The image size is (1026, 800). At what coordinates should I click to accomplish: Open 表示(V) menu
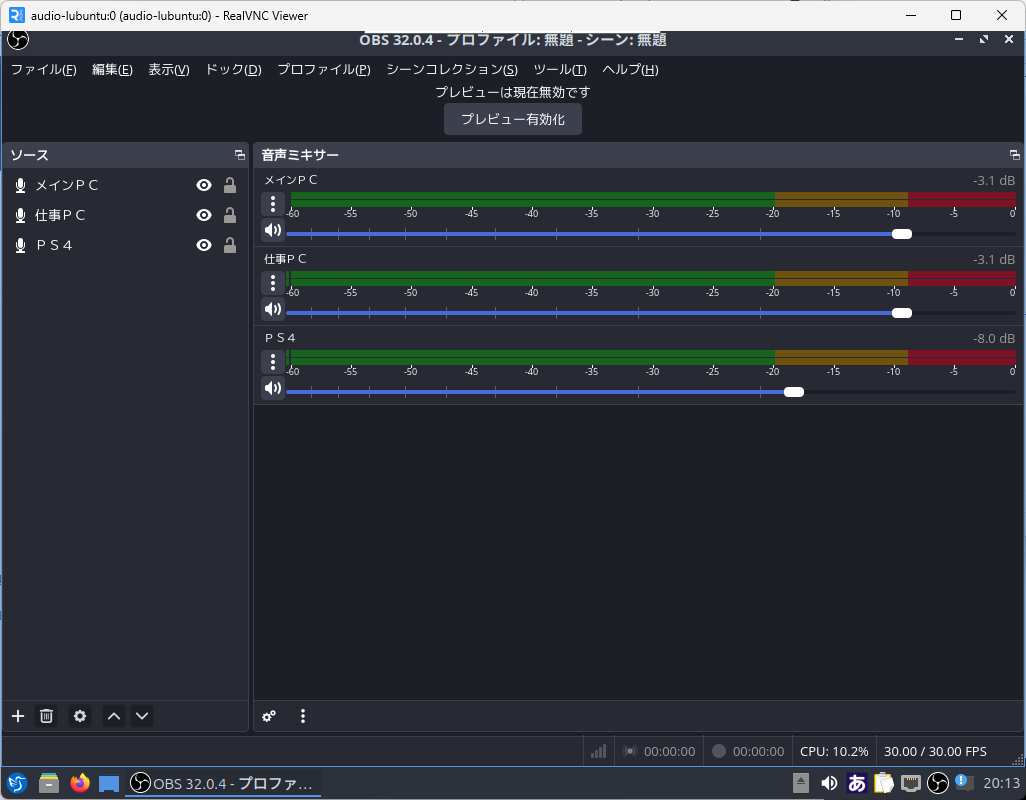click(x=169, y=69)
